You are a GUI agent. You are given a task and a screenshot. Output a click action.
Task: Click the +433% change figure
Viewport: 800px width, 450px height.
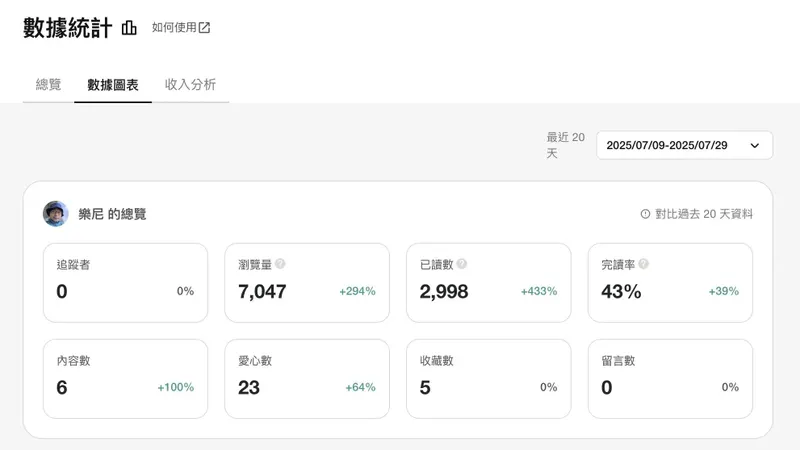click(539, 291)
